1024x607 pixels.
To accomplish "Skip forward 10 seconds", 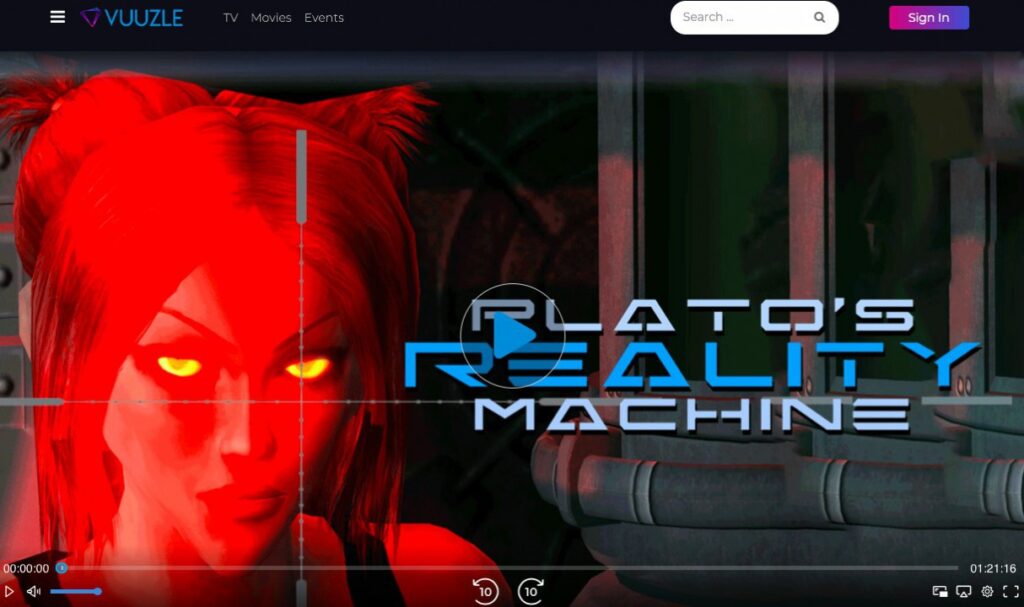I will click(531, 591).
